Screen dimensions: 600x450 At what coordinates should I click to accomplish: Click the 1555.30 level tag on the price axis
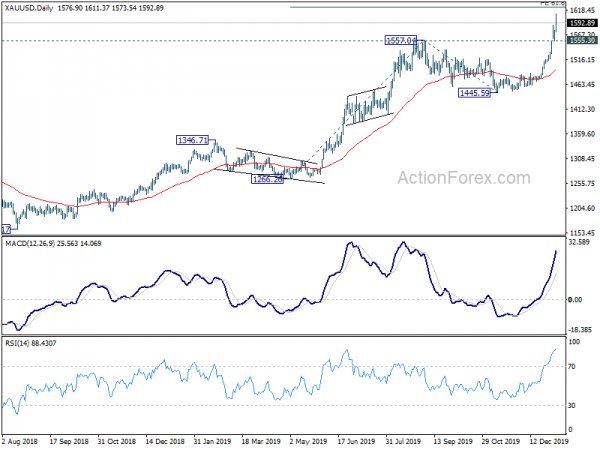click(x=581, y=39)
